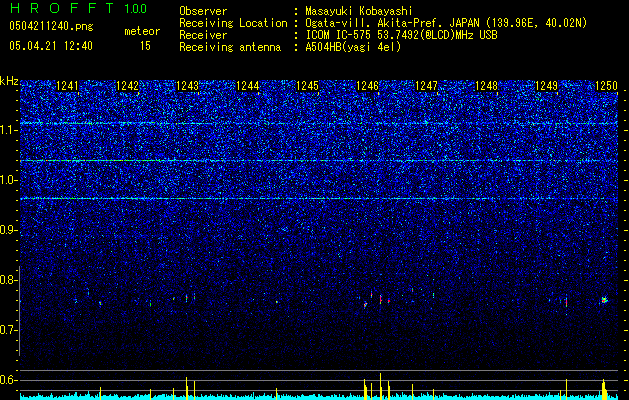This screenshot has height=400, width=629.
Task: Click the 'Observer' field label
Action: (203, 11)
